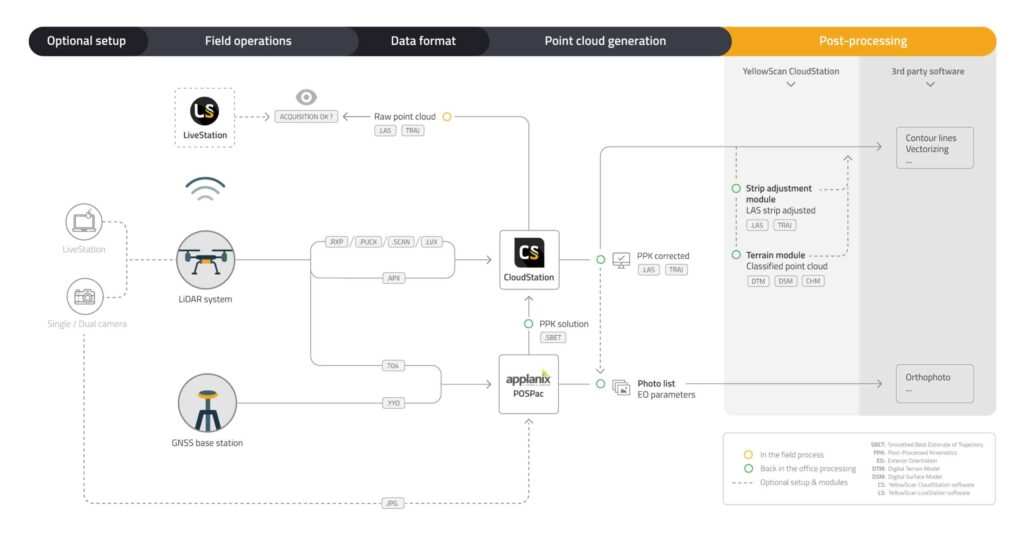1024x548 pixels.
Task: Click the green circle beside PPK solution
Action: tap(528, 324)
